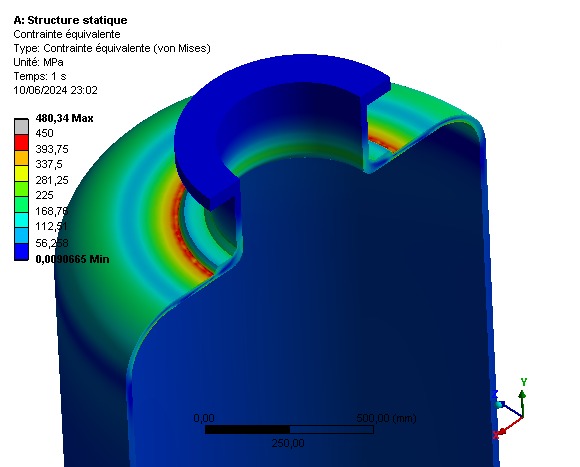The image size is (580, 467).
Task: Click the 'A: Structure statique' title
Action: [x=70, y=20]
